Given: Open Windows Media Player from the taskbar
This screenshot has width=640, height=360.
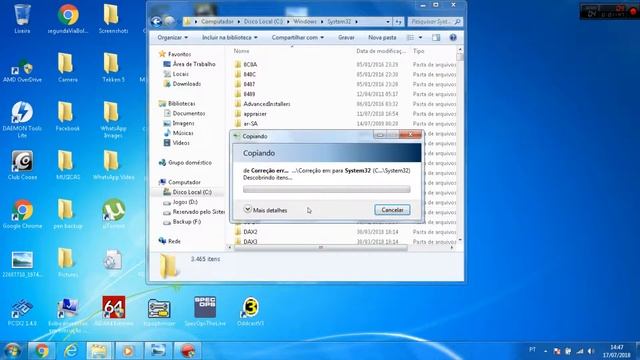Looking at the screenshot, I should [129, 351].
